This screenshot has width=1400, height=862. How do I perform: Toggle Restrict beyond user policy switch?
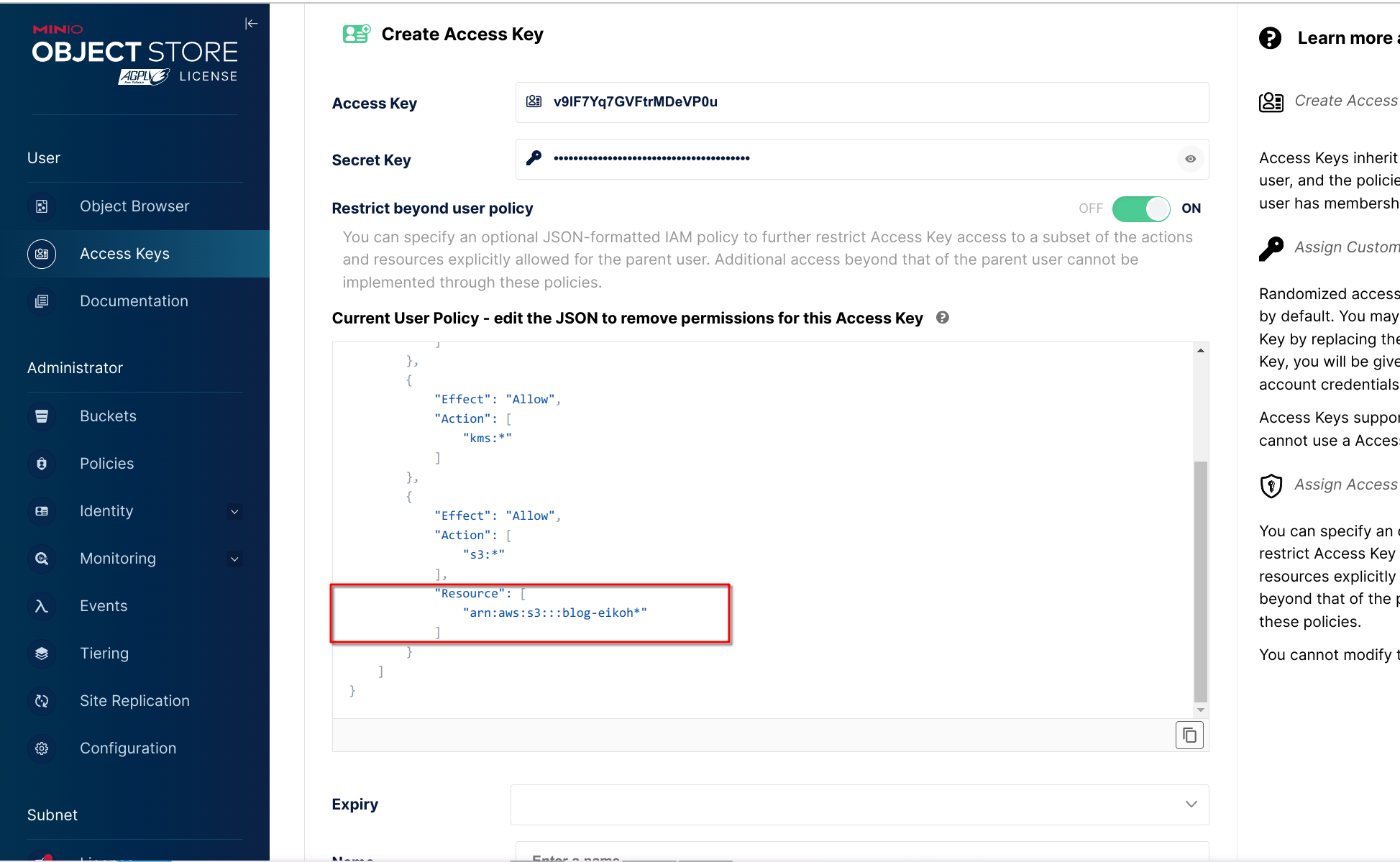pos(1141,208)
